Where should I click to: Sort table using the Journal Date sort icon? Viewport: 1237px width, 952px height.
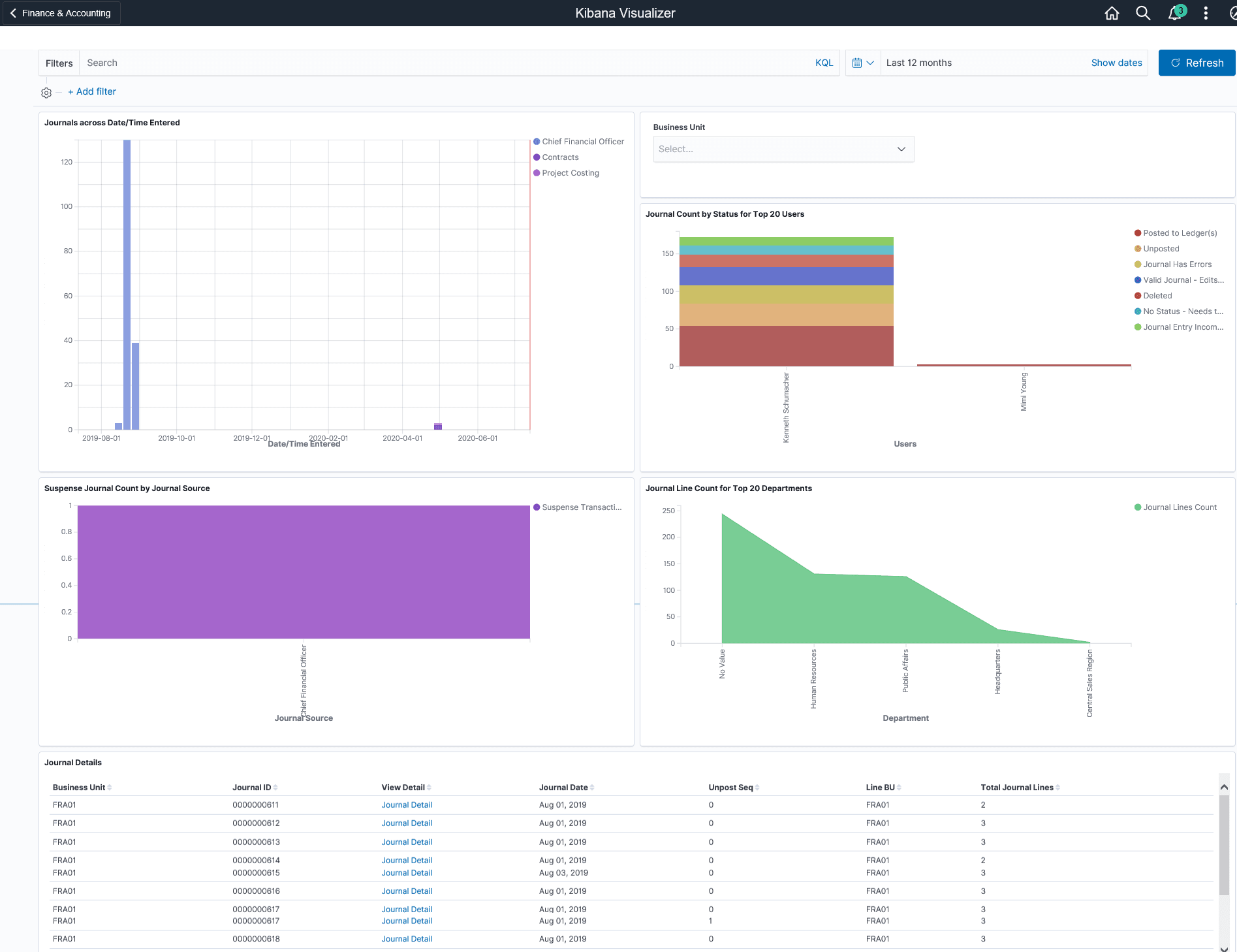pyautogui.click(x=591, y=787)
